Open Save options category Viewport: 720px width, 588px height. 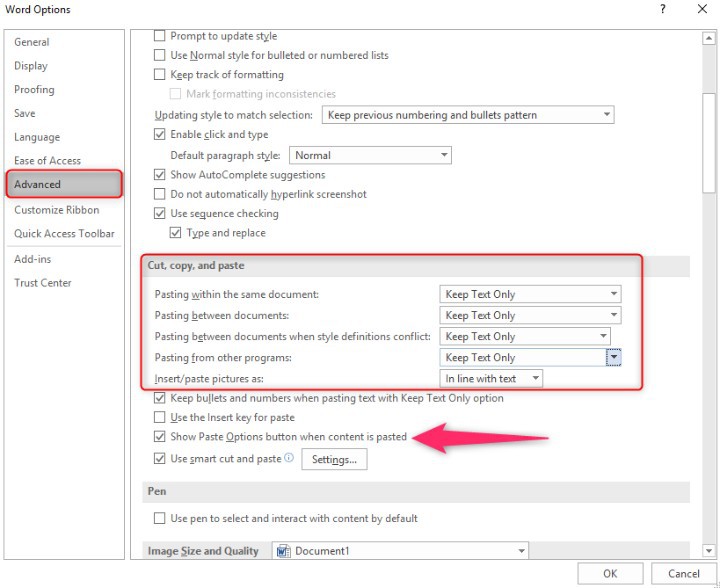[x=25, y=113]
